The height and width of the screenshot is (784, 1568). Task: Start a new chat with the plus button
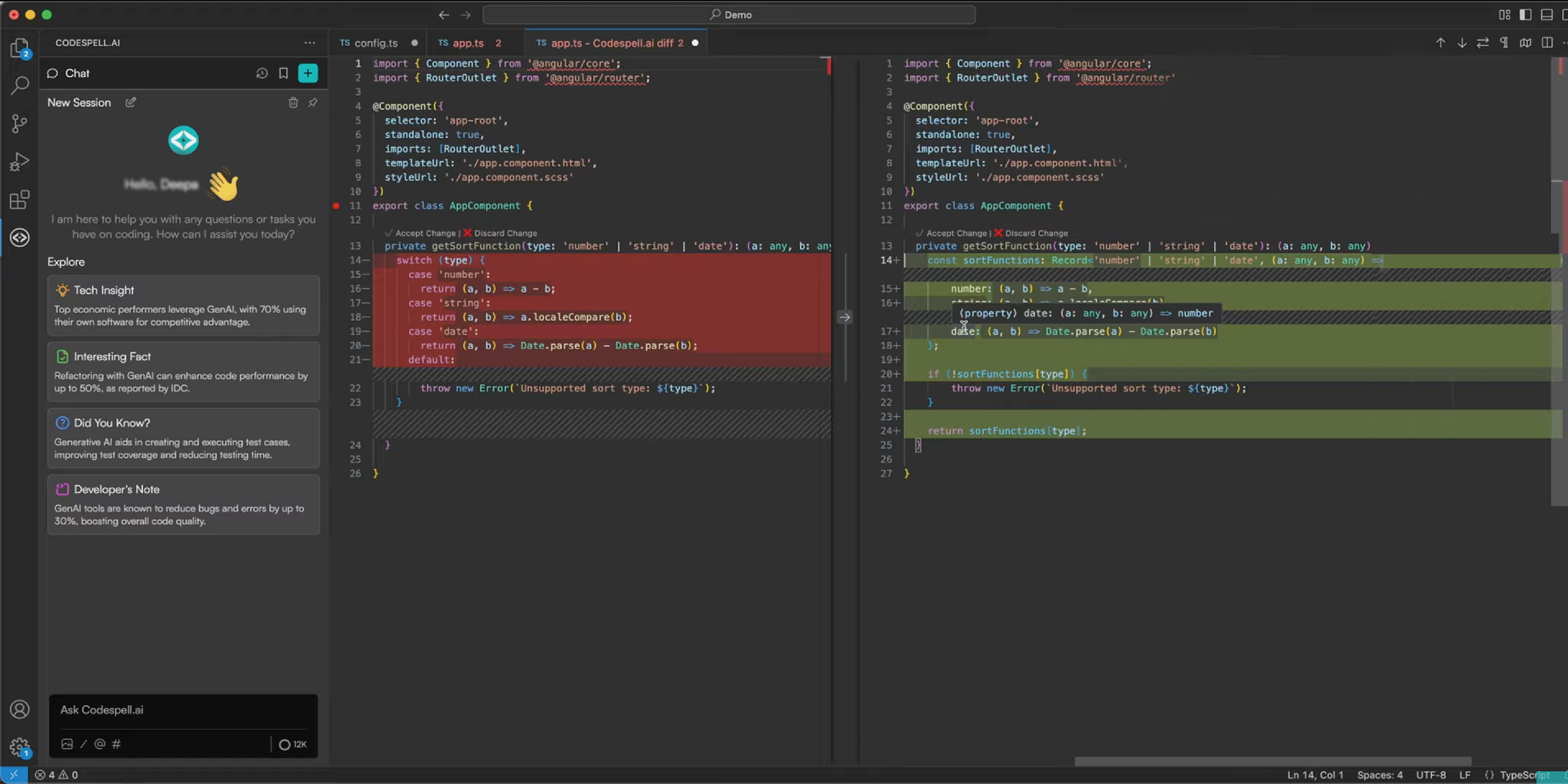click(x=308, y=73)
